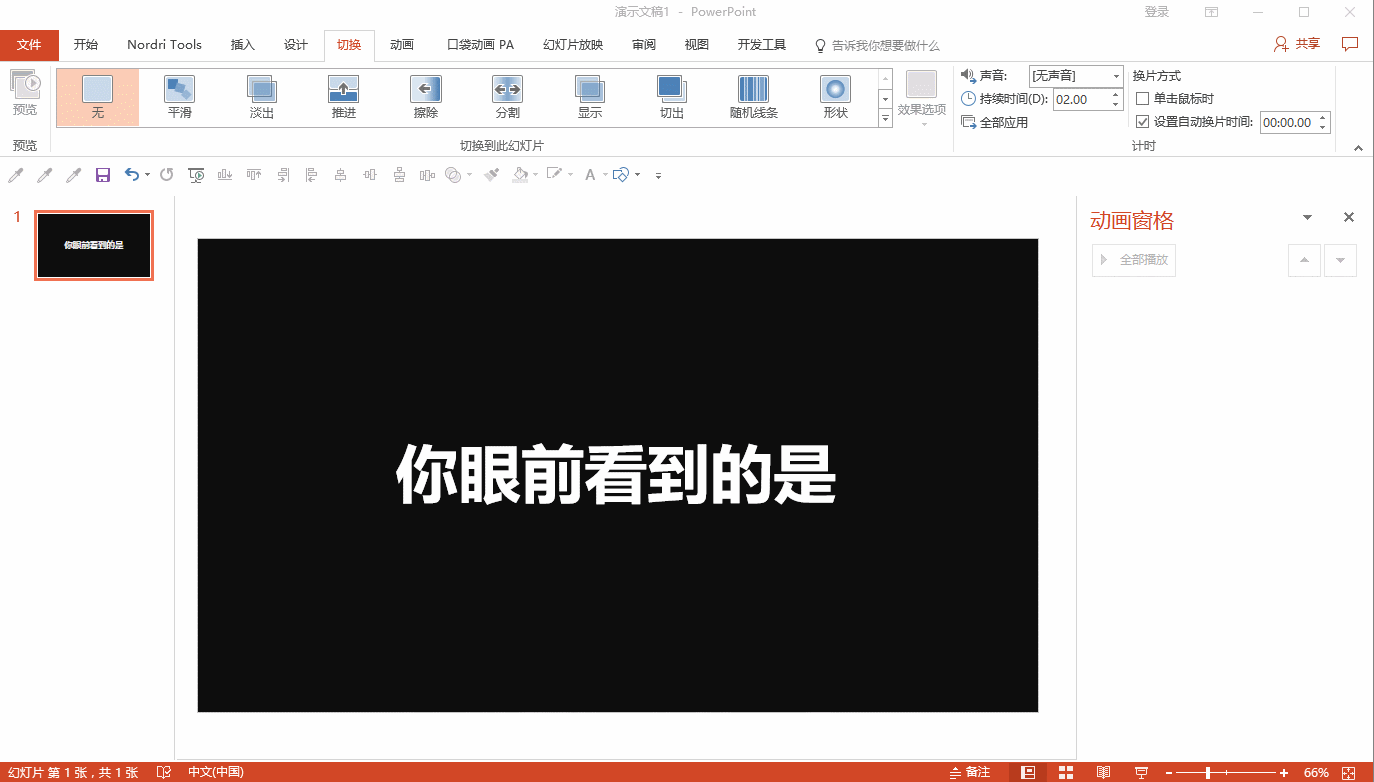Collapse the ribbon with the chevron
This screenshot has height=782, width=1374.
pos(1358,148)
